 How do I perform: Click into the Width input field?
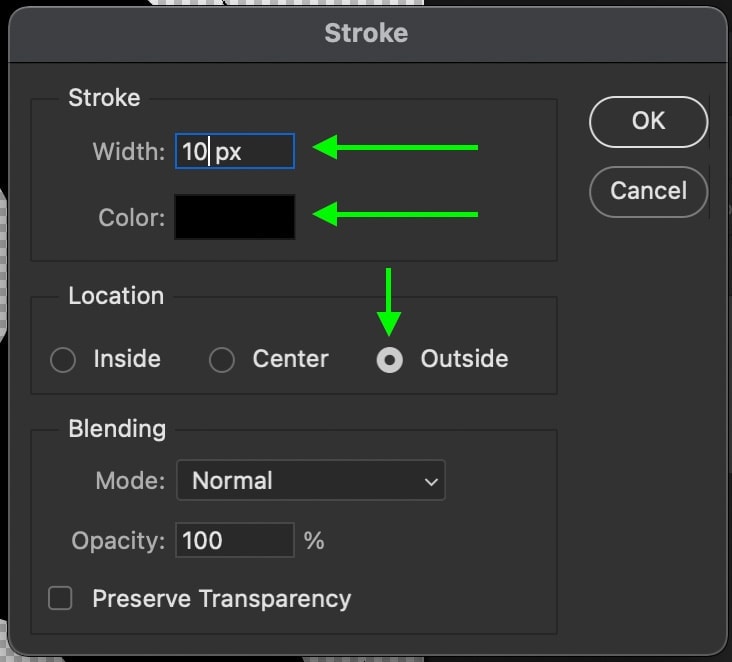tap(235, 151)
